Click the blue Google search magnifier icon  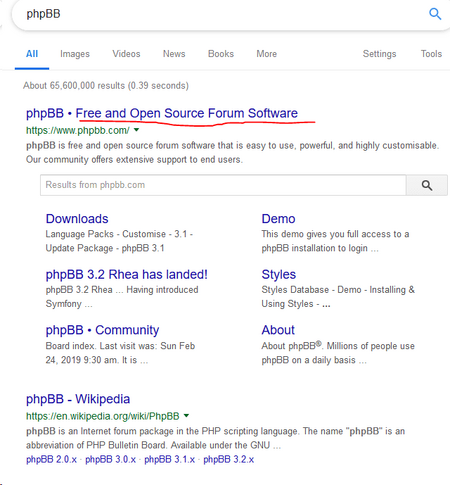click(x=435, y=14)
